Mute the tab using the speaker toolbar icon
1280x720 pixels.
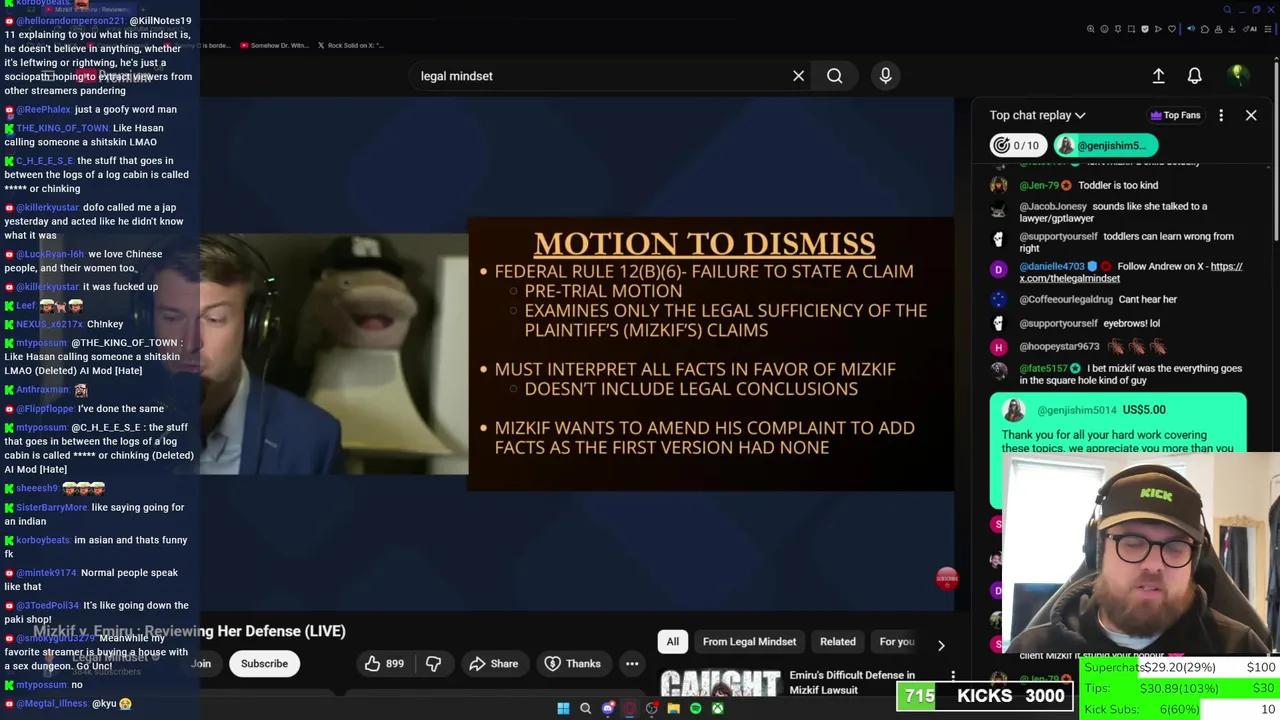(x=1191, y=29)
